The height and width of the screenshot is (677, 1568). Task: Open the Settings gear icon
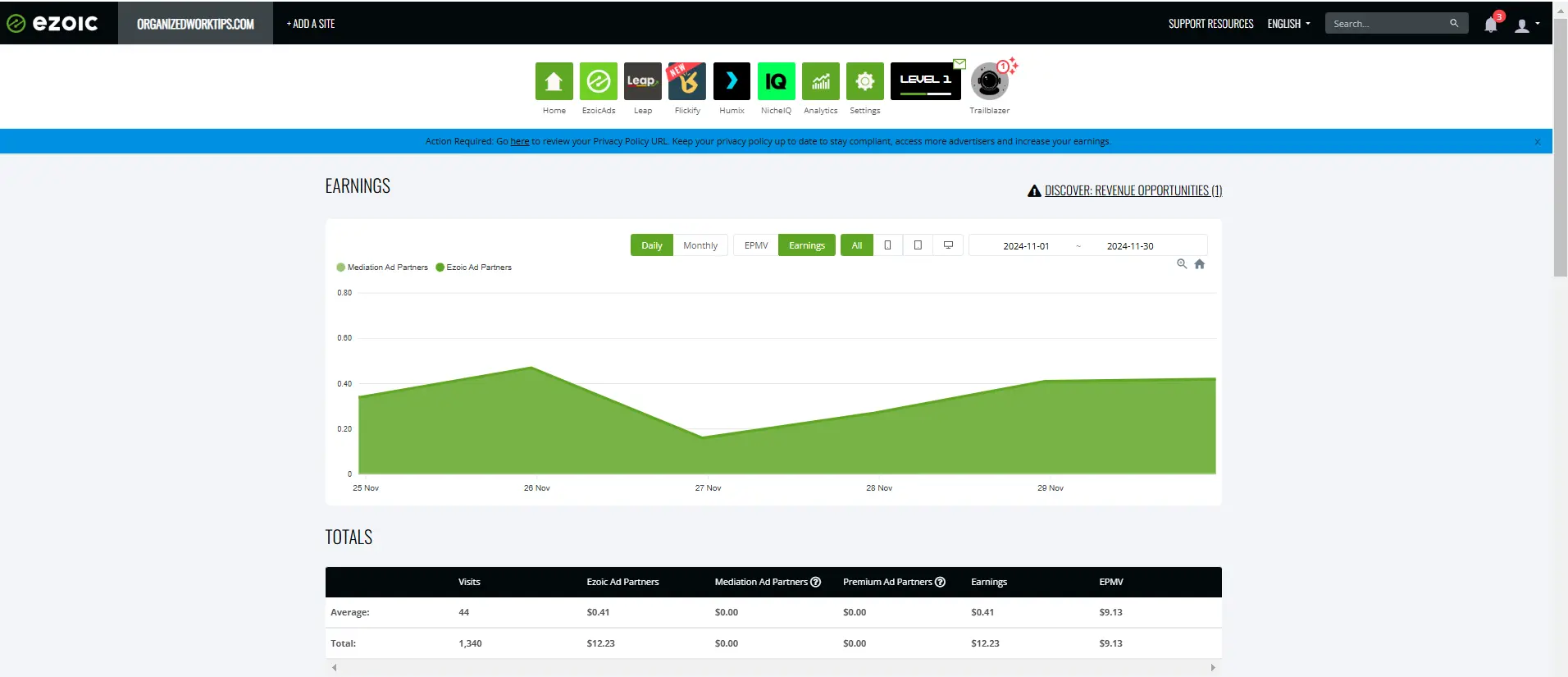point(865,81)
